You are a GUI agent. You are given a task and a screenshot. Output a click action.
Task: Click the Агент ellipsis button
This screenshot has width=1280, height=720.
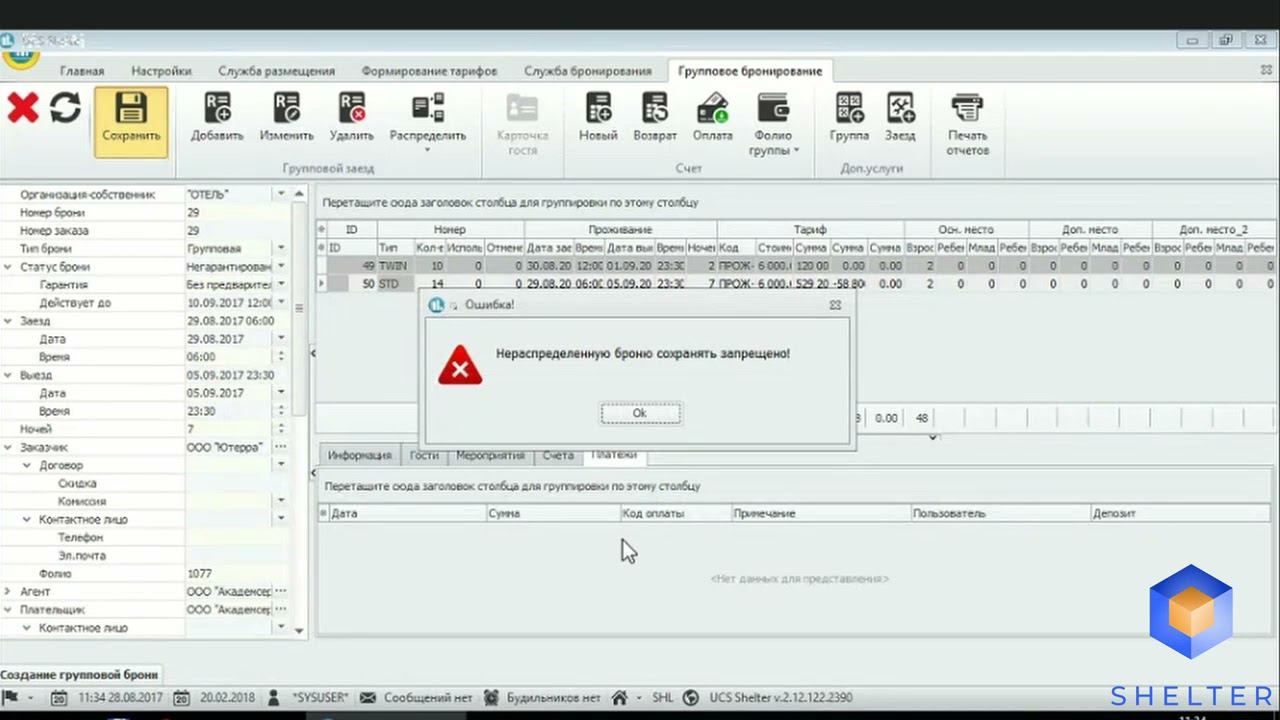click(x=281, y=591)
